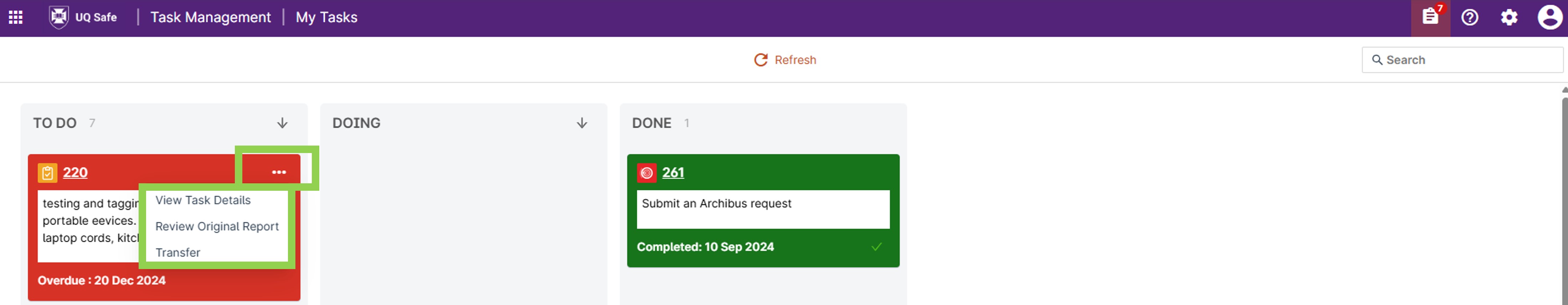This screenshot has height=305, width=1568.
Task: Open the user account profile icon
Action: click(x=1549, y=17)
